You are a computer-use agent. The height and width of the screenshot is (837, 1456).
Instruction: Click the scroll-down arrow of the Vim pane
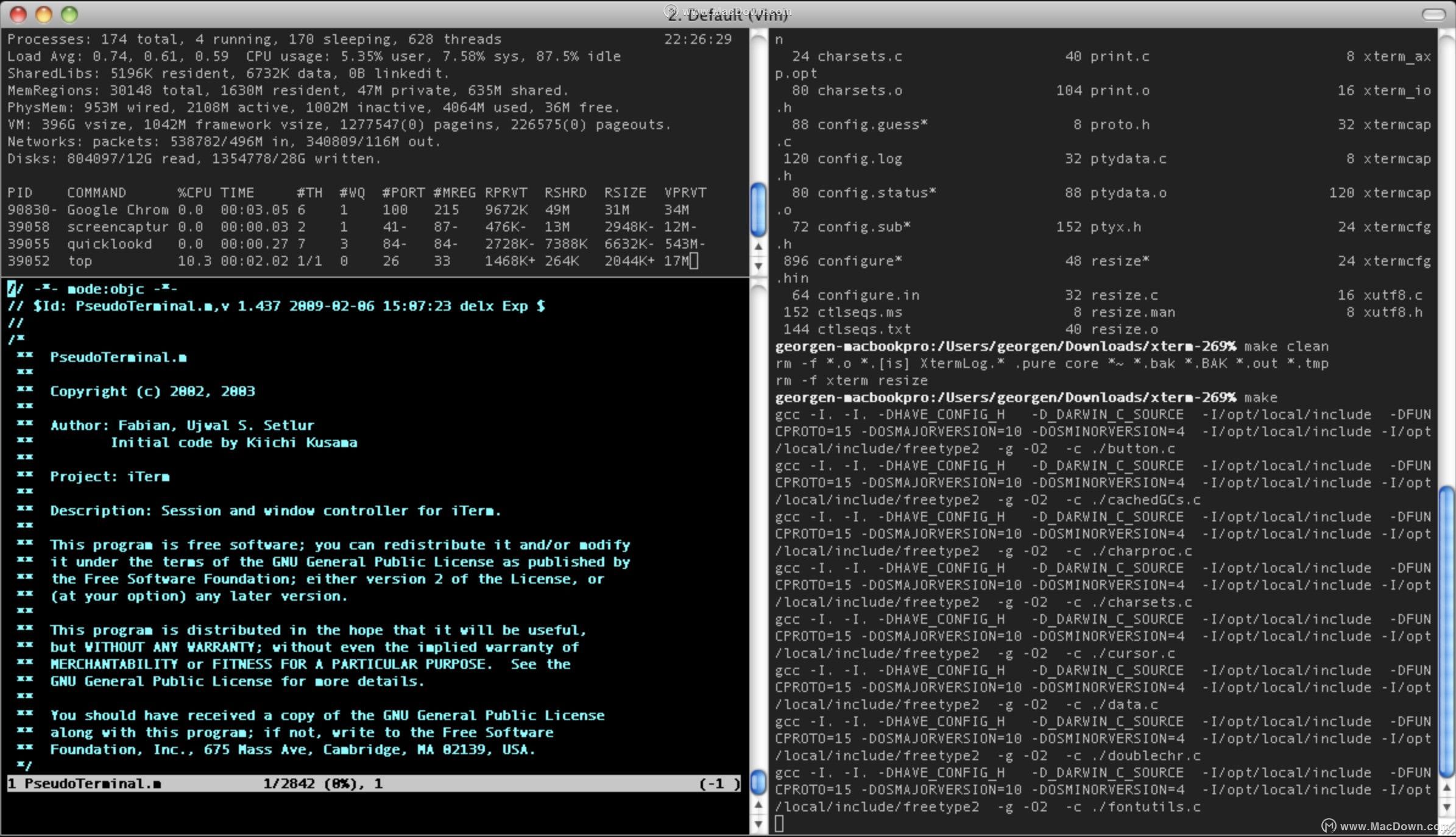click(758, 824)
